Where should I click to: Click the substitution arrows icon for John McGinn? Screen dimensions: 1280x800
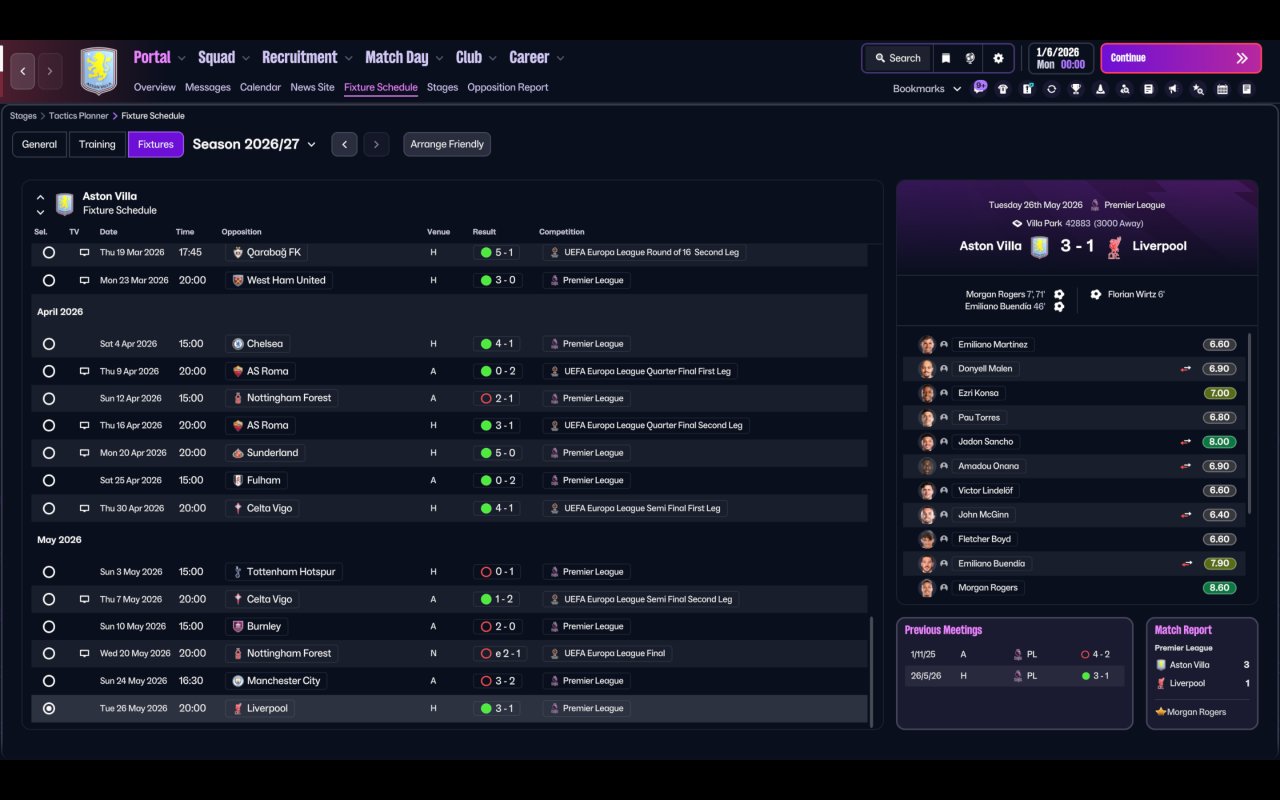click(1186, 515)
